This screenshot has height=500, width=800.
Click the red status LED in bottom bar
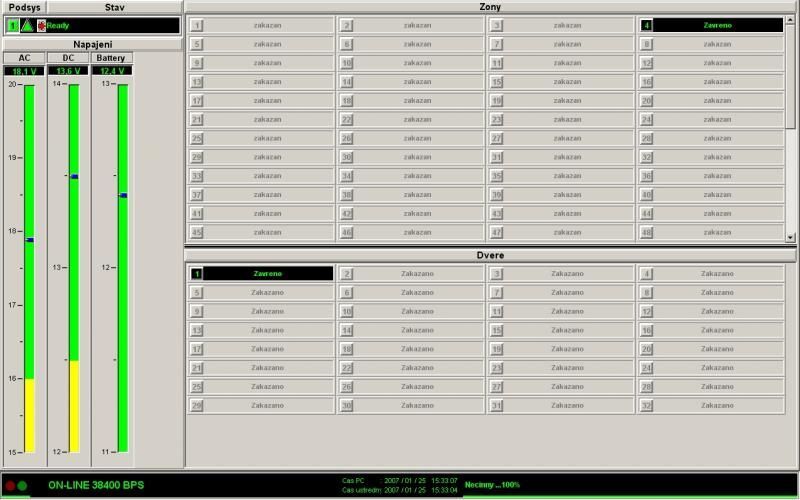click(10, 486)
